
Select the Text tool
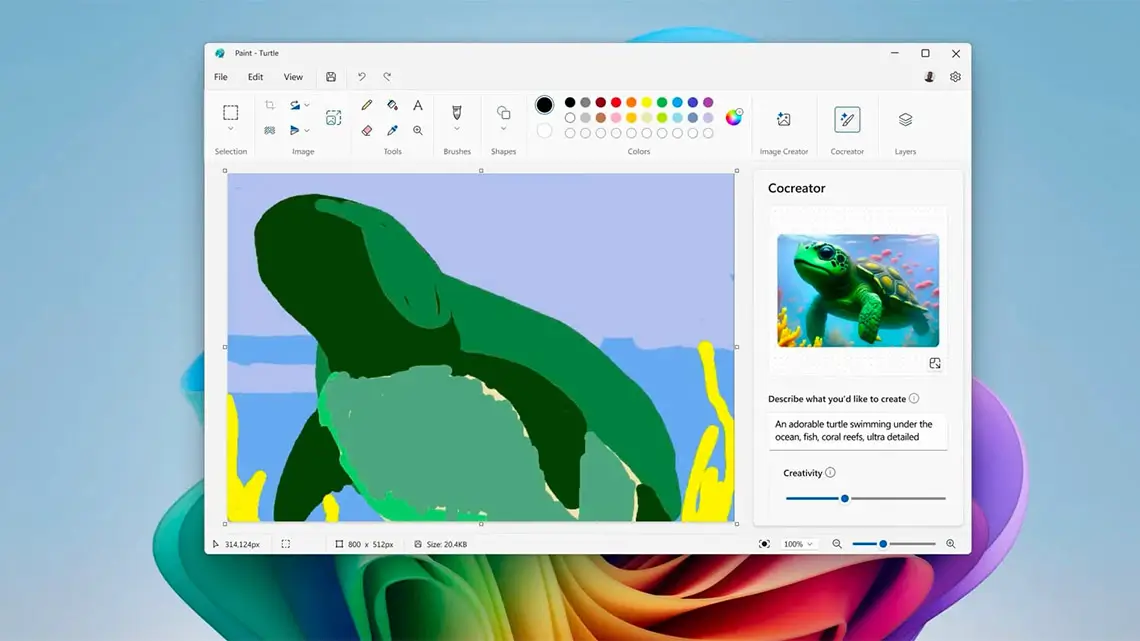[418, 105]
